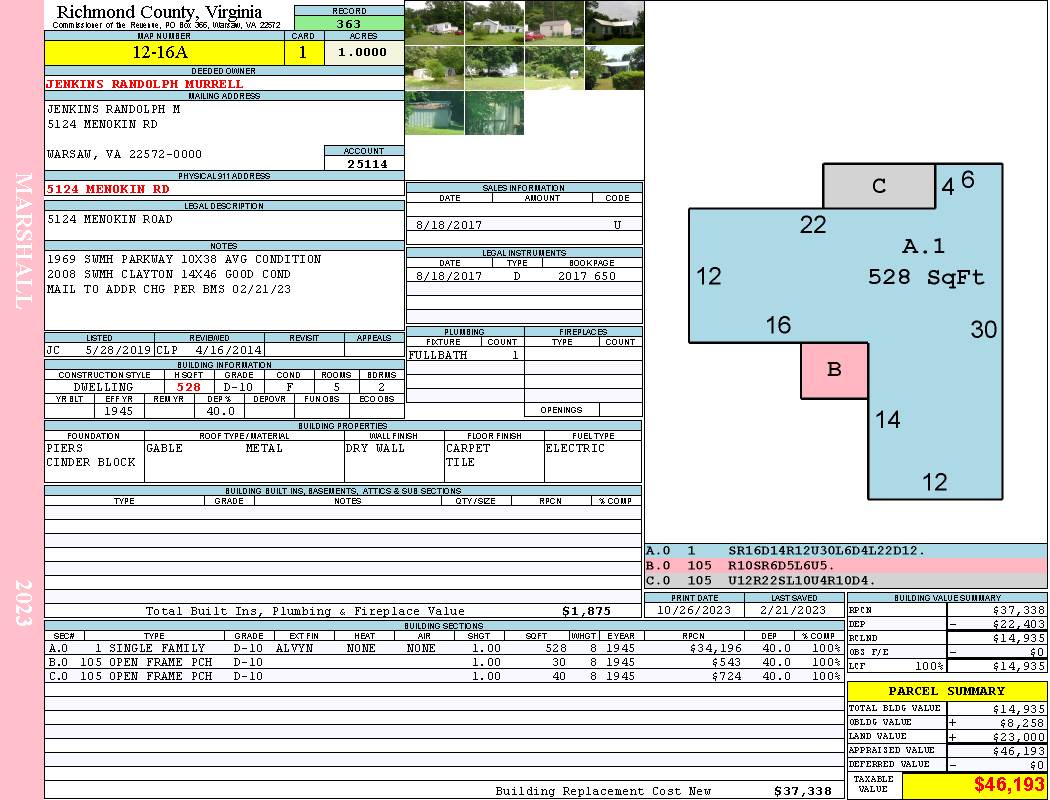Image resolution: width=1050 pixels, height=800 pixels.
Task: Select roof material METAL
Action: (x=264, y=448)
